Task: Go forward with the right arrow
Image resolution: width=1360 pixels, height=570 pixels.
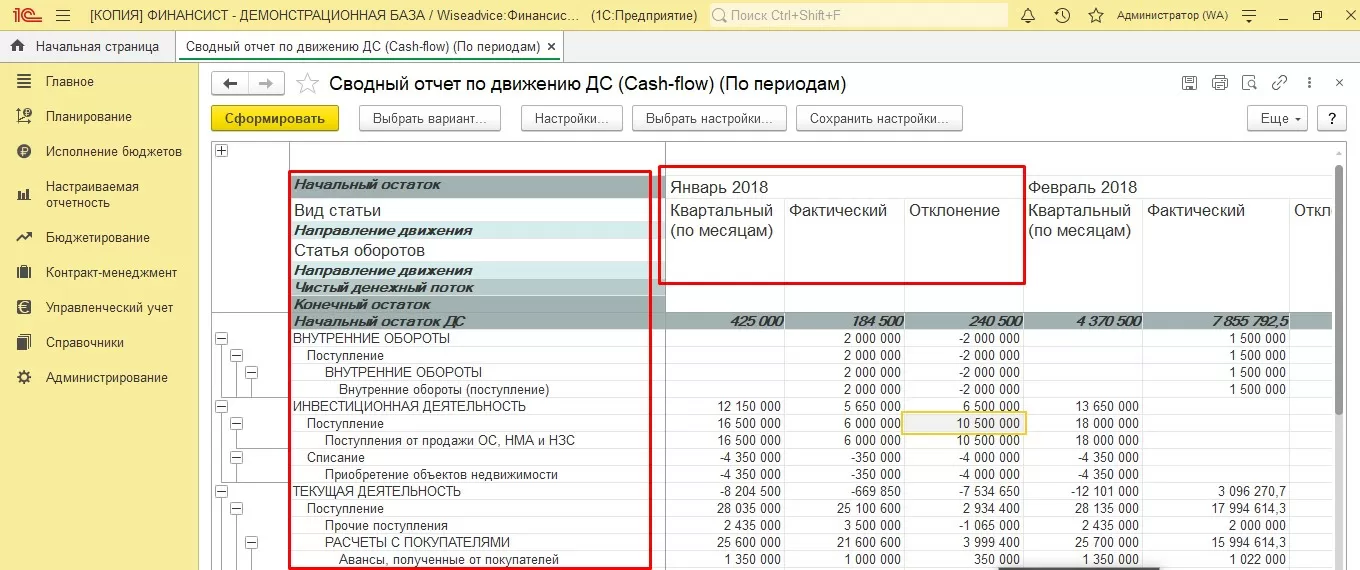Action: point(266,84)
